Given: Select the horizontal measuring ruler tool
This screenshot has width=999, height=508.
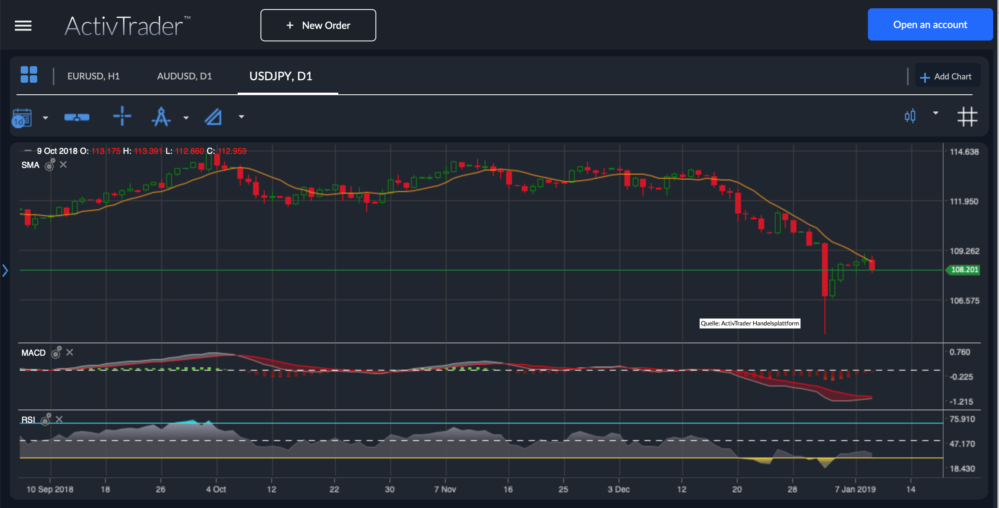Looking at the screenshot, I should [77, 117].
